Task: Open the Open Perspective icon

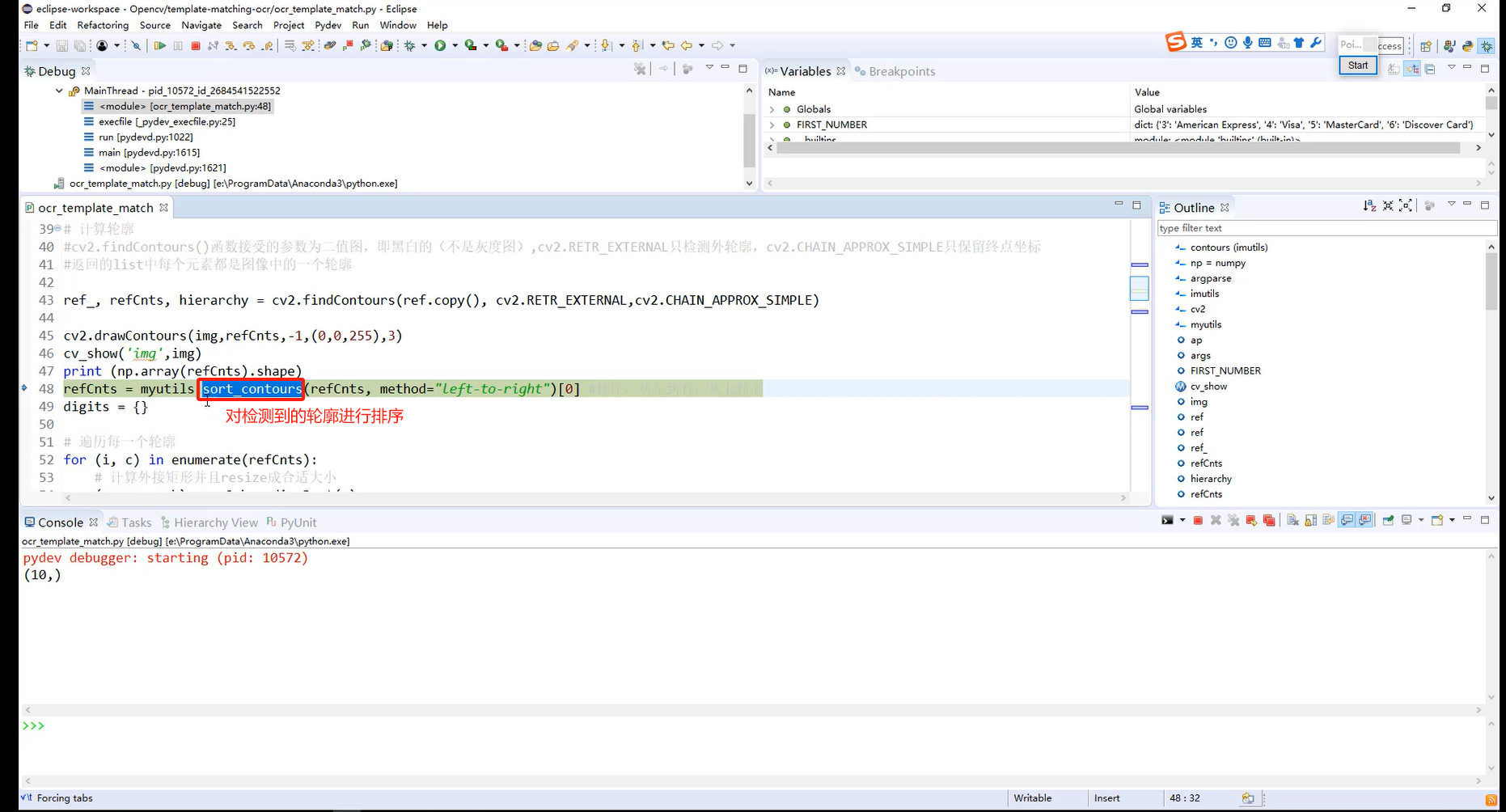Action: 1426,45
